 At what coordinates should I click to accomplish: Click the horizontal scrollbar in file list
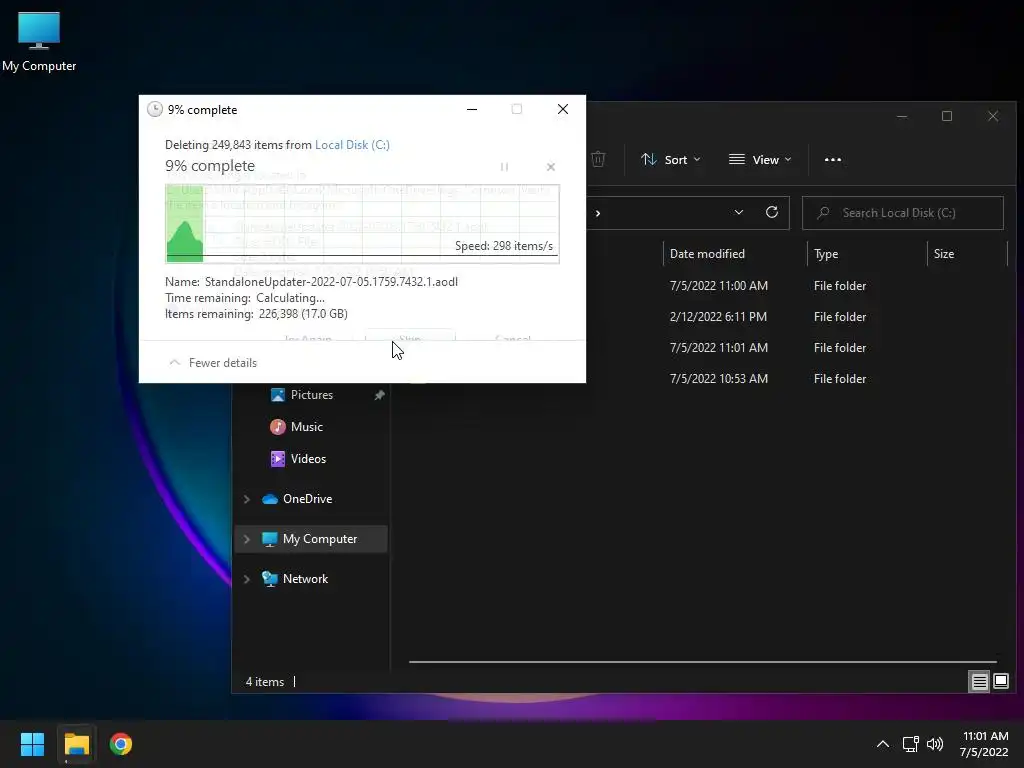703,662
